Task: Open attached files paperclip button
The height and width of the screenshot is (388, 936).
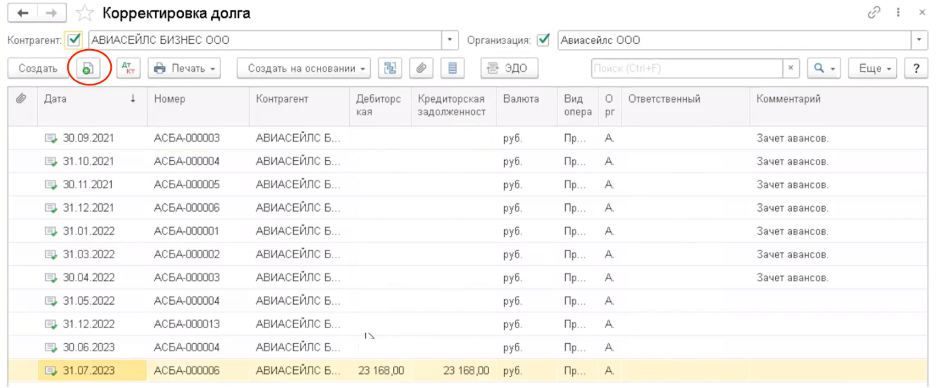Action: coord(421,69)
